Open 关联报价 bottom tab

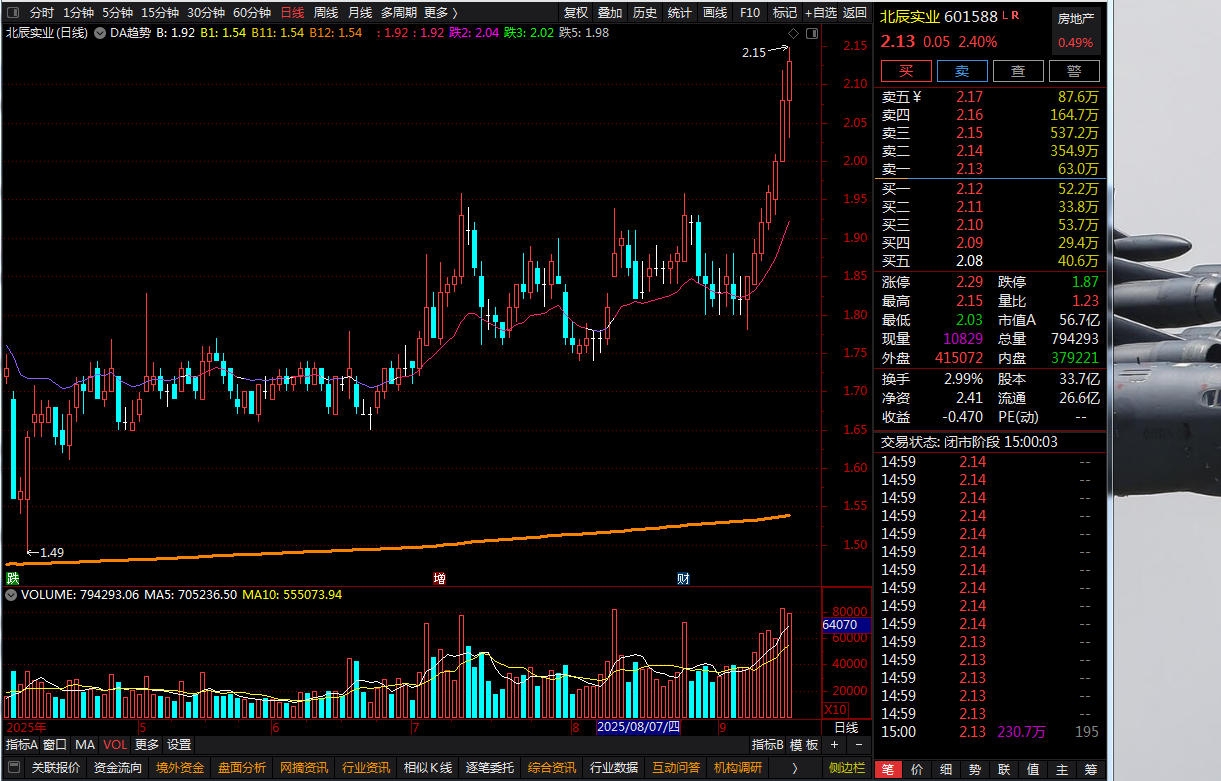[x=56, y=768]
